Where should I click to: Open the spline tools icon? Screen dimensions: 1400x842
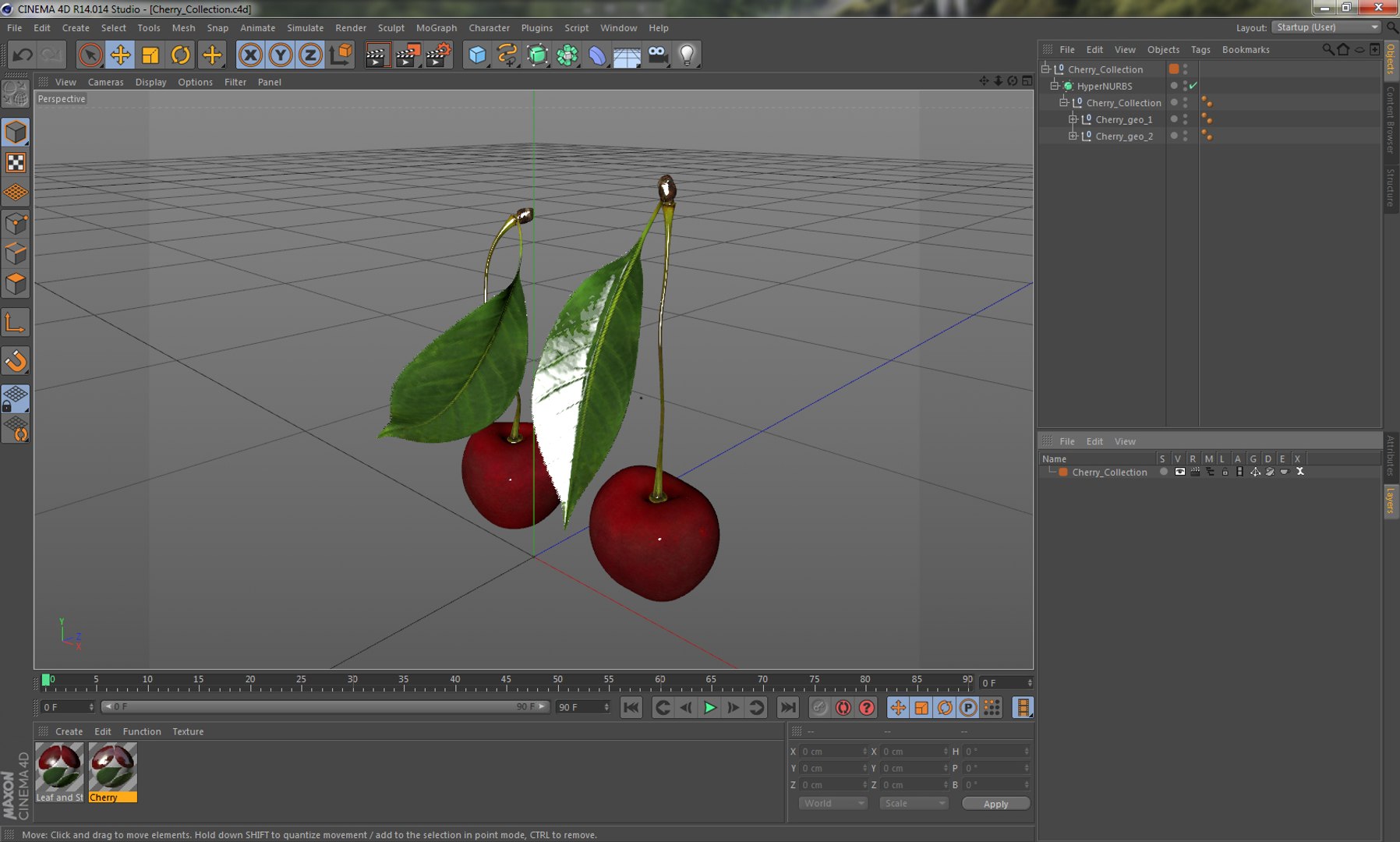point(507,55)
